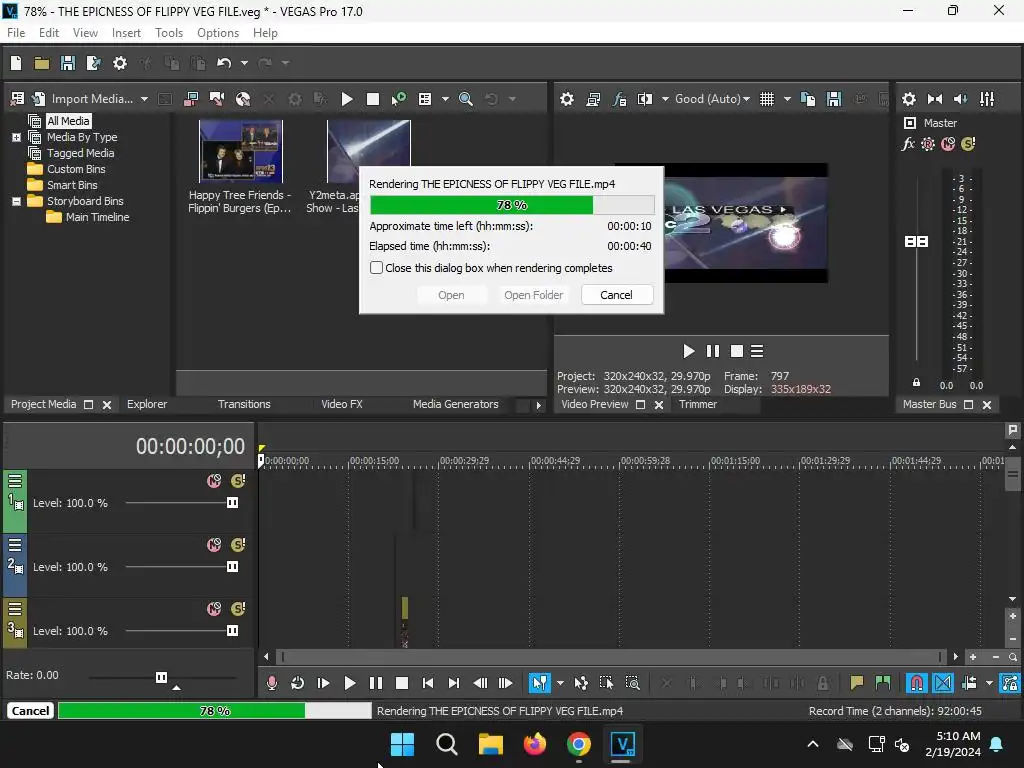Click the Import Media icon

click(39, 99)
